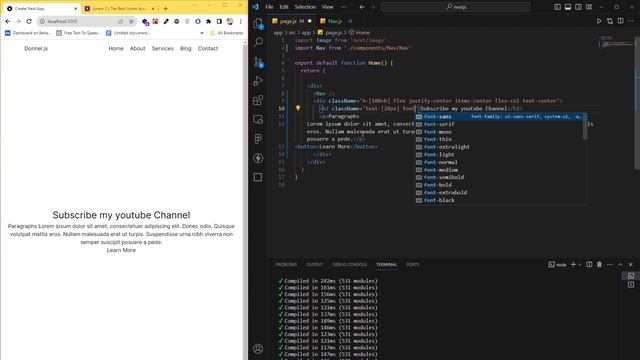Click the Learn More button on webpage
The width and height of the screenshot is (640, 360).
121,250
